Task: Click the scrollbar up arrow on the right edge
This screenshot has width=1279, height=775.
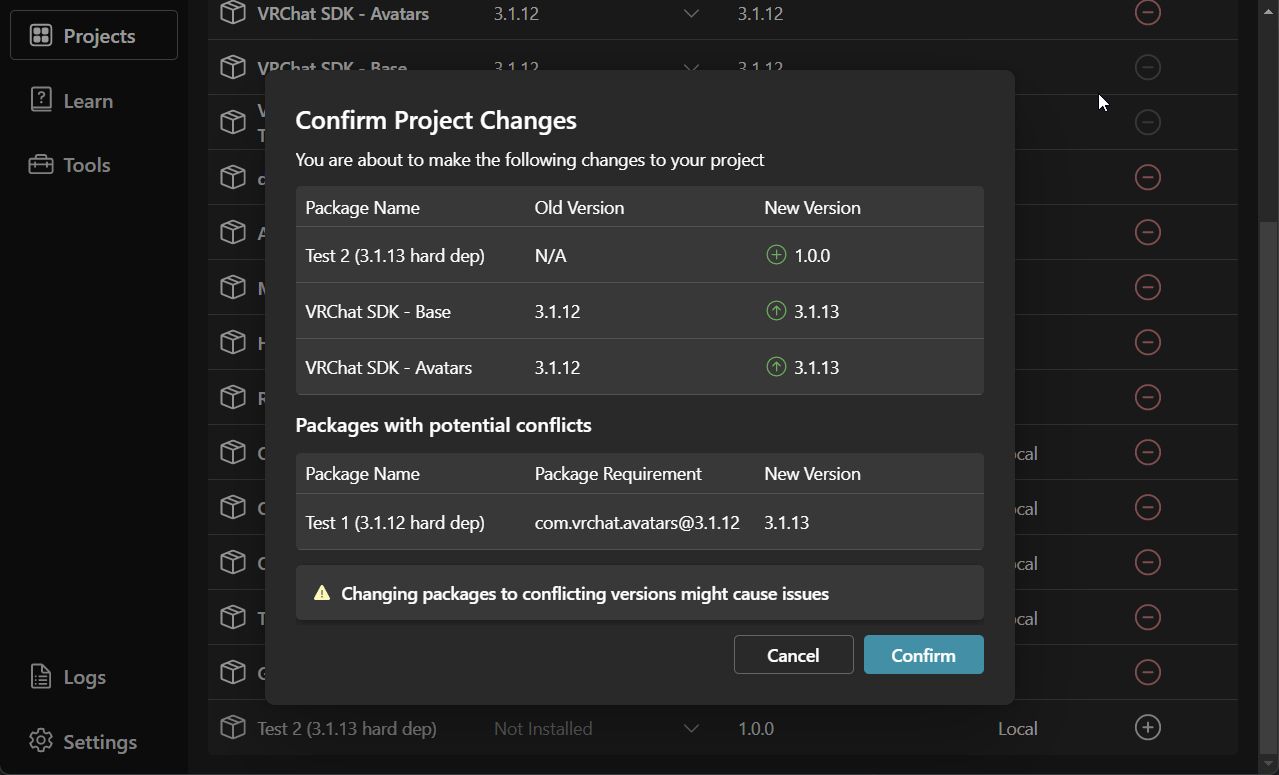Action: click(1270, 10)
